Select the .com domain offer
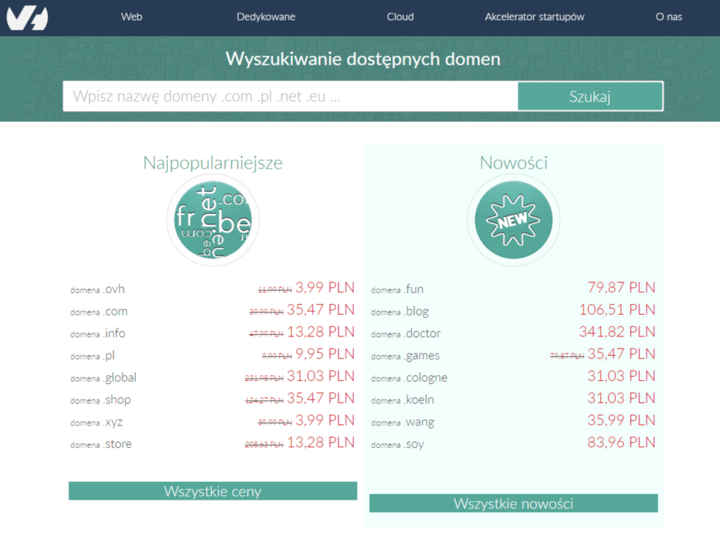This screenshot has width=720, height=556. [x=212, y=311]
